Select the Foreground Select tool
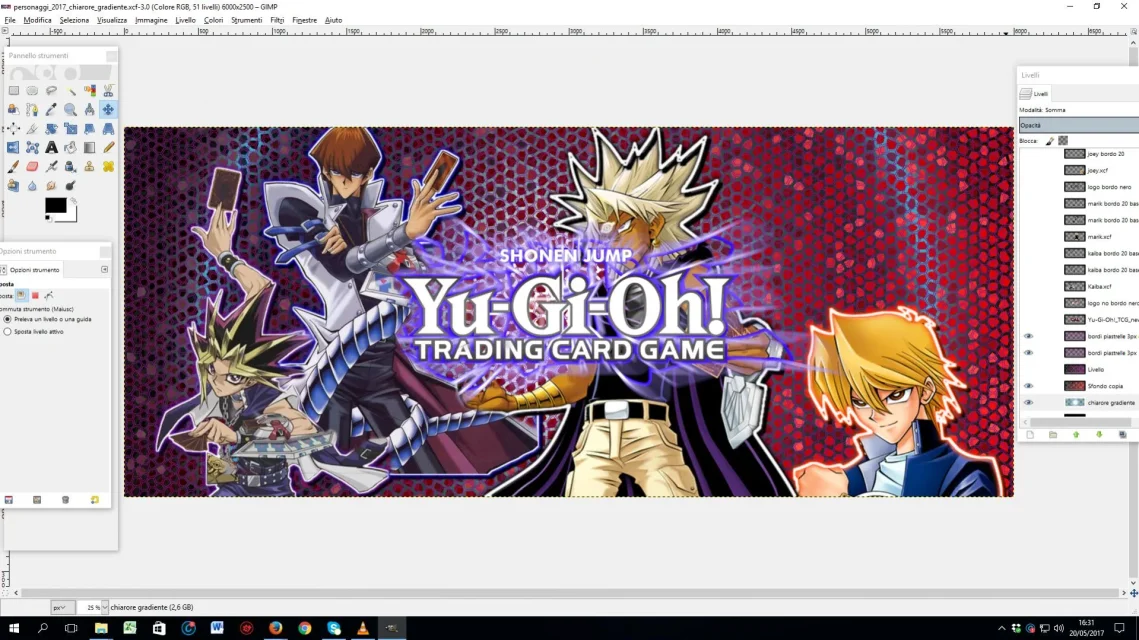This screenshot has width=1139, height=640. pyautogui.click(x=14, y=110)
